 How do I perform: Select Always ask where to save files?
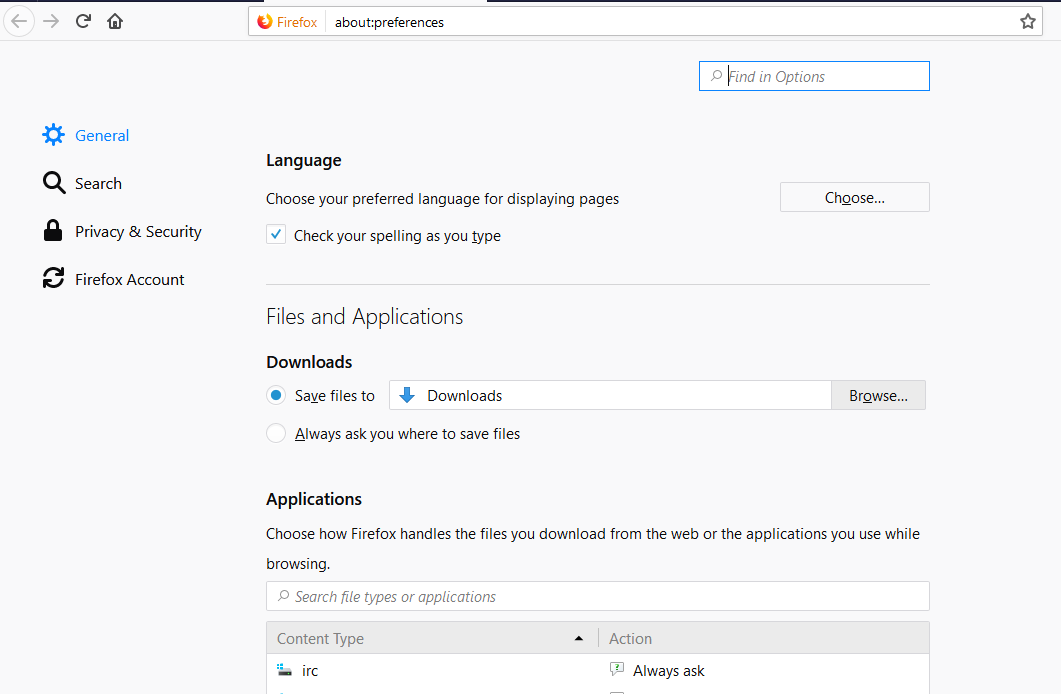pos(275,433)
